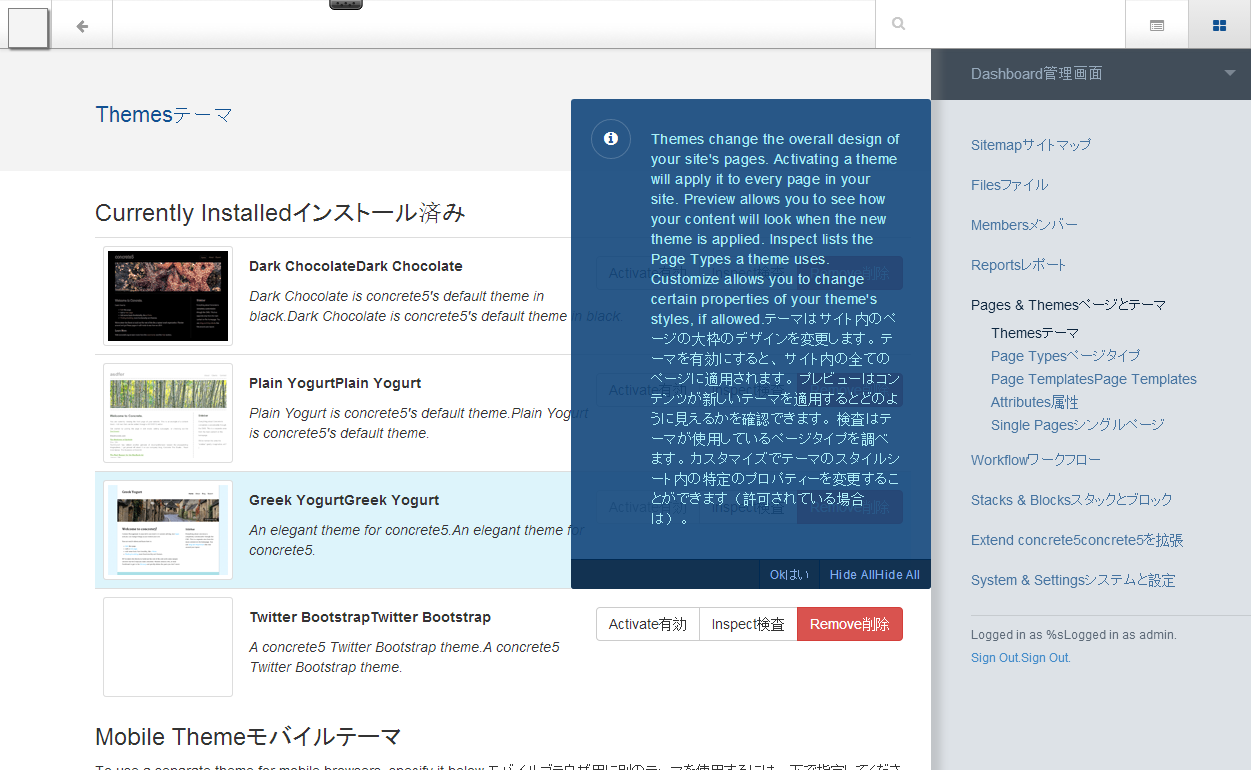Open Attributes sub-item in sidebar
This screenshot has width=1251, height=770.
pos(1035,402)
